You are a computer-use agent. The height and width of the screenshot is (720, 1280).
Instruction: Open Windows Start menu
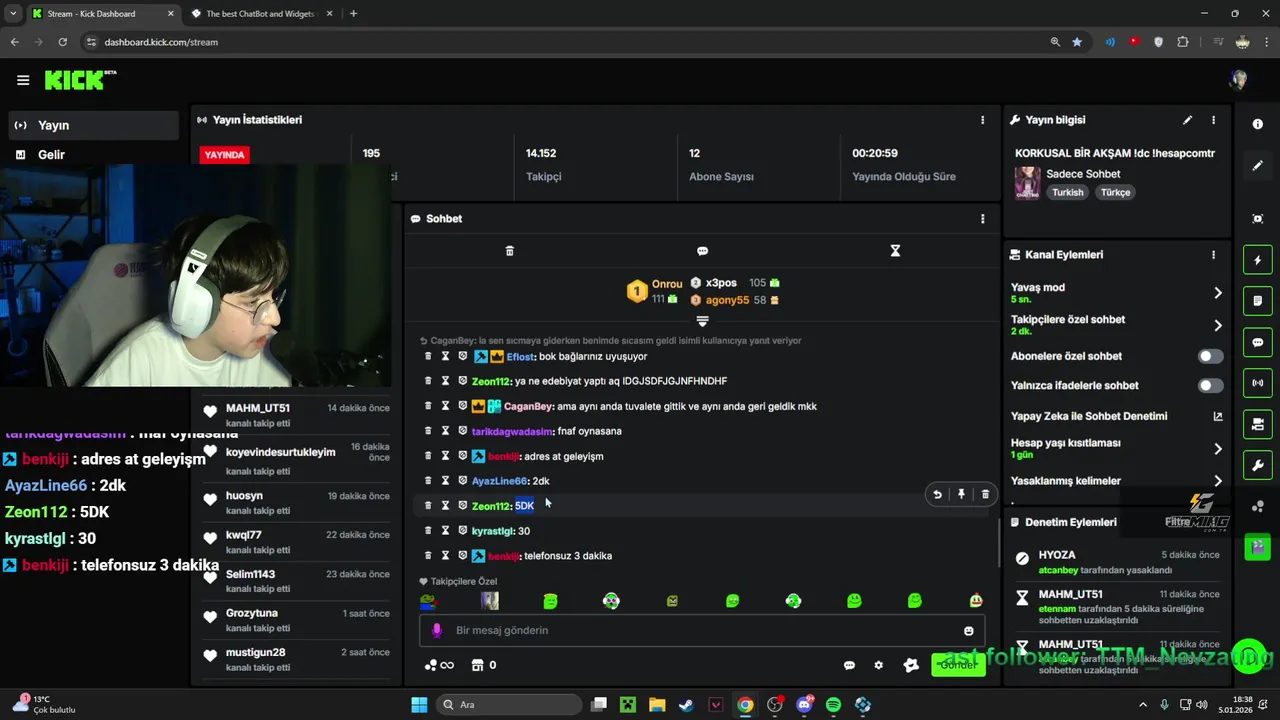[x=419, y=705]
